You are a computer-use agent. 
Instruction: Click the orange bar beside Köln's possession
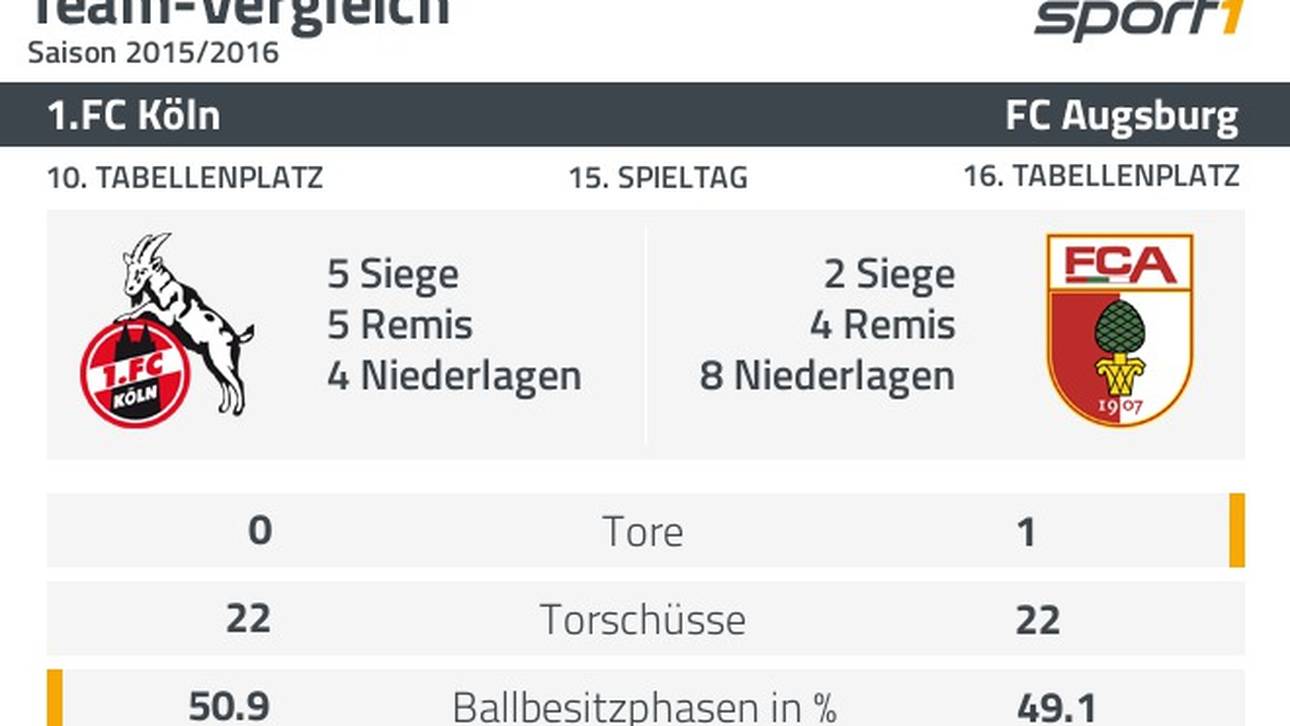tap(55, 698)
